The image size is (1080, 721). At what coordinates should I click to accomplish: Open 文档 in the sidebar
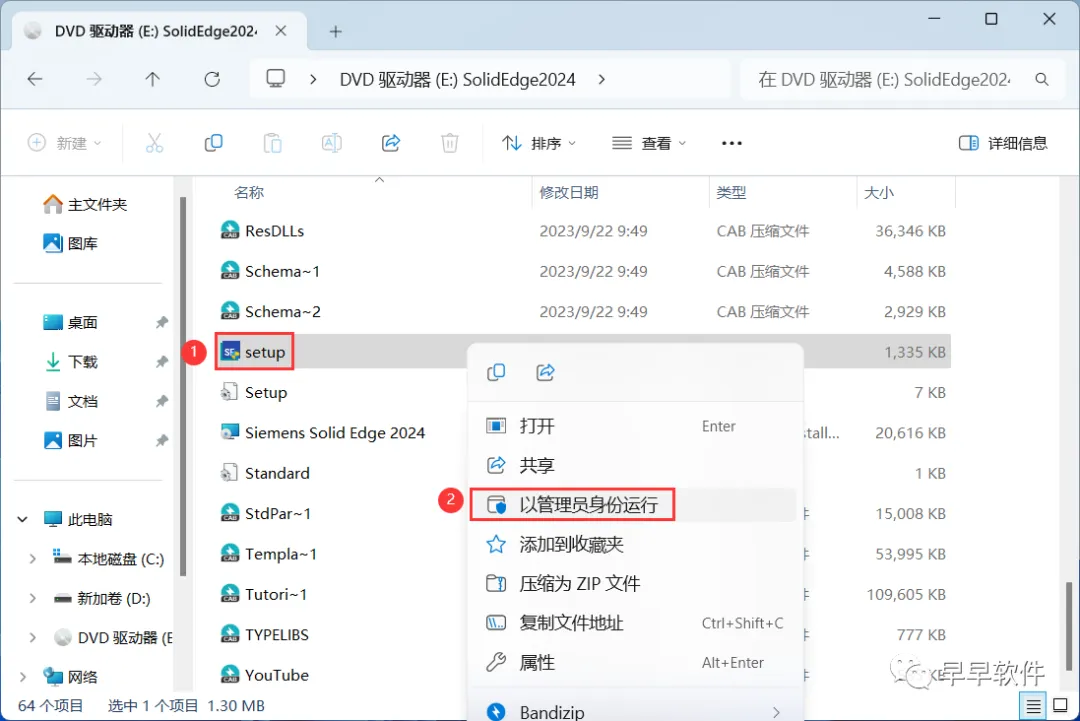[70, 401]
